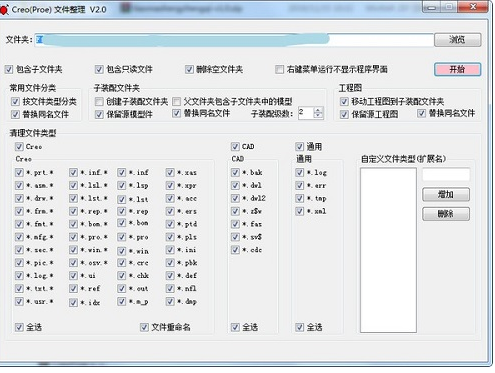Toggle 按文件类型分类 checkbox
495x373 pixels.
[x=15, y=101]
